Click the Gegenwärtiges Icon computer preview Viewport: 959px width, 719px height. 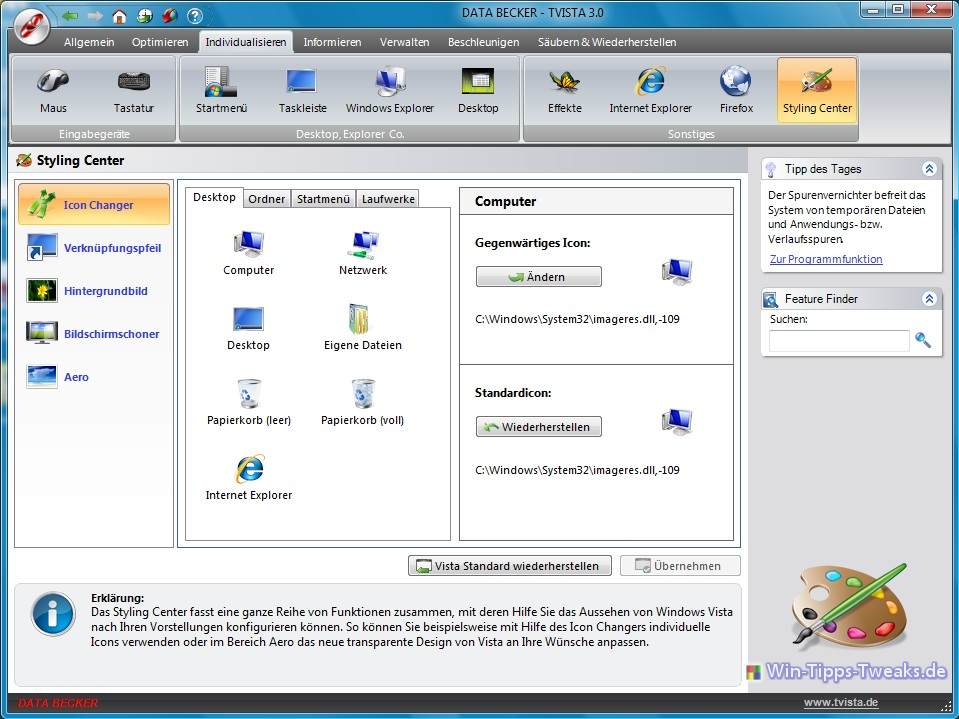pyautogui.click(x=677, y=272)
